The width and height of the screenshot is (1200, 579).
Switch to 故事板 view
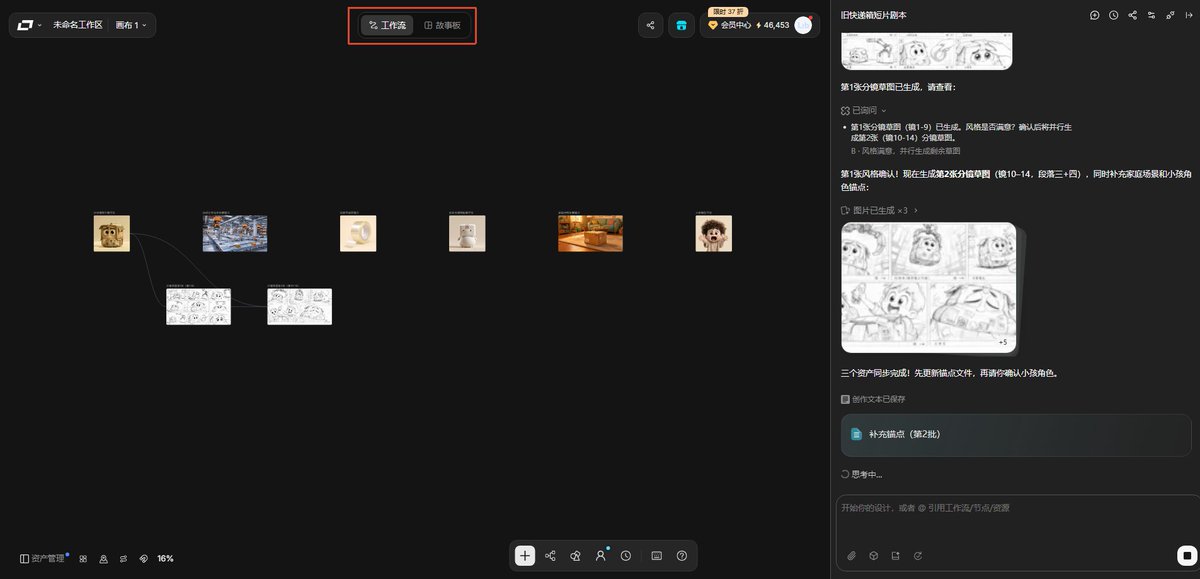click(442, 25)
